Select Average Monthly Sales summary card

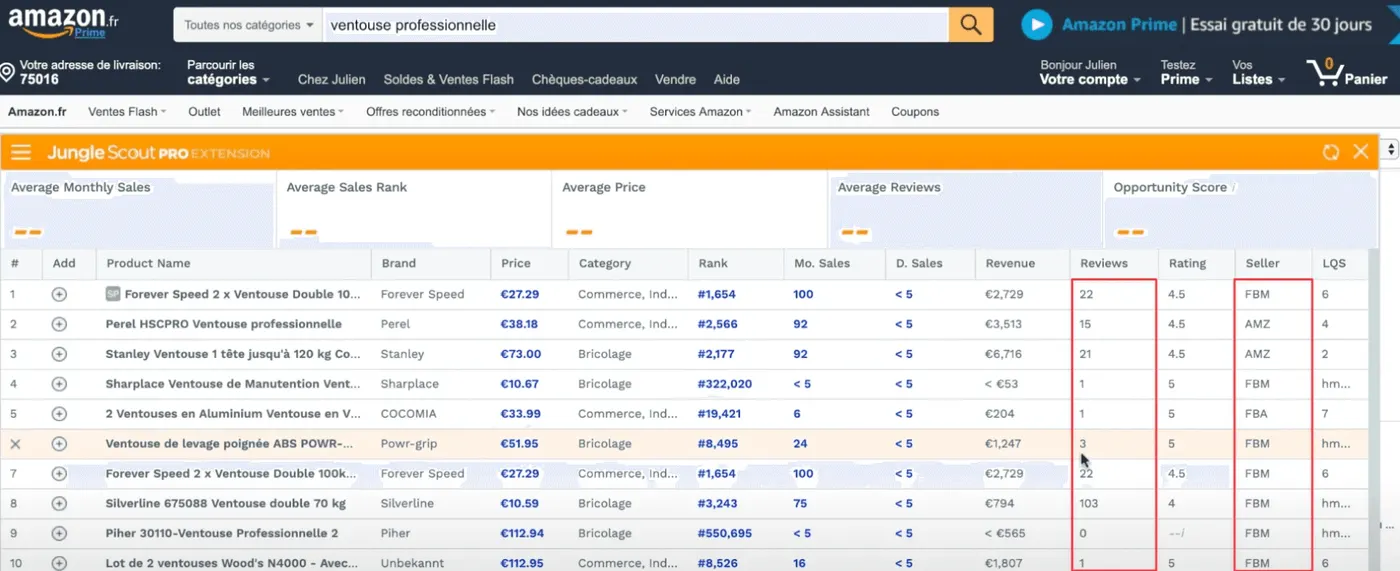pyautogui.click(x=138, y=209)
